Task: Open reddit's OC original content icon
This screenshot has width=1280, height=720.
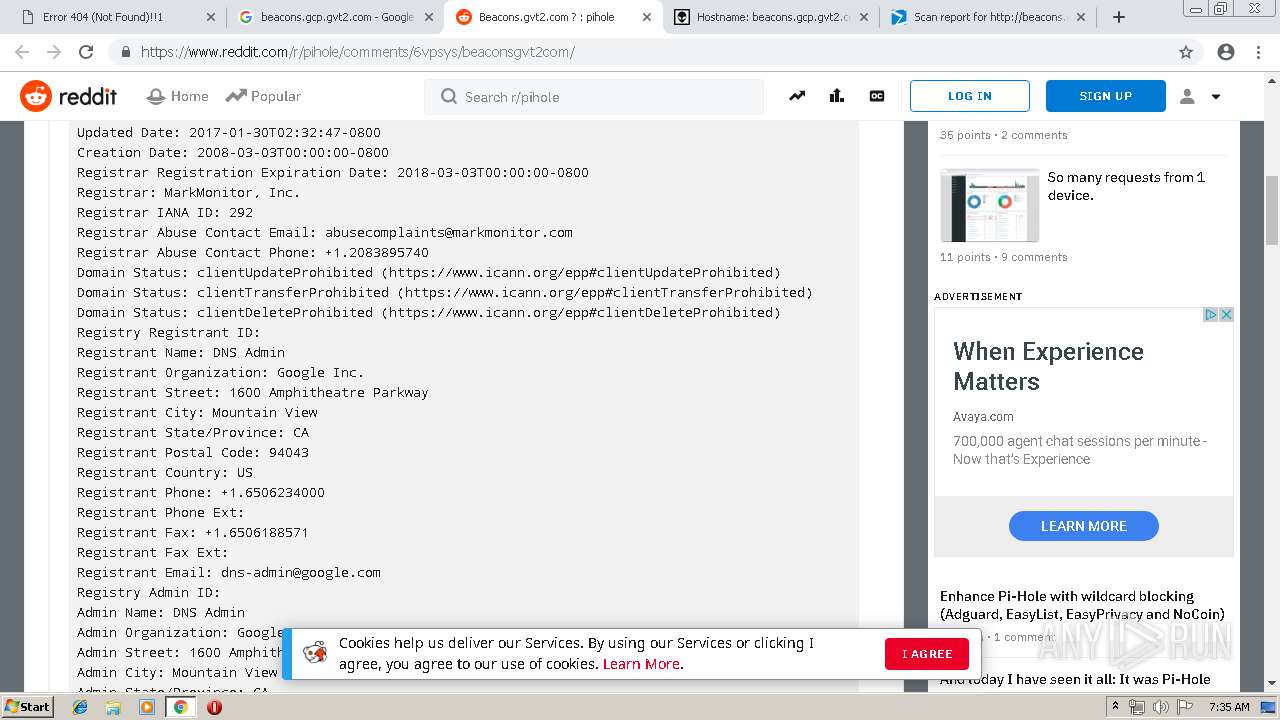Action: pos(877,96)
